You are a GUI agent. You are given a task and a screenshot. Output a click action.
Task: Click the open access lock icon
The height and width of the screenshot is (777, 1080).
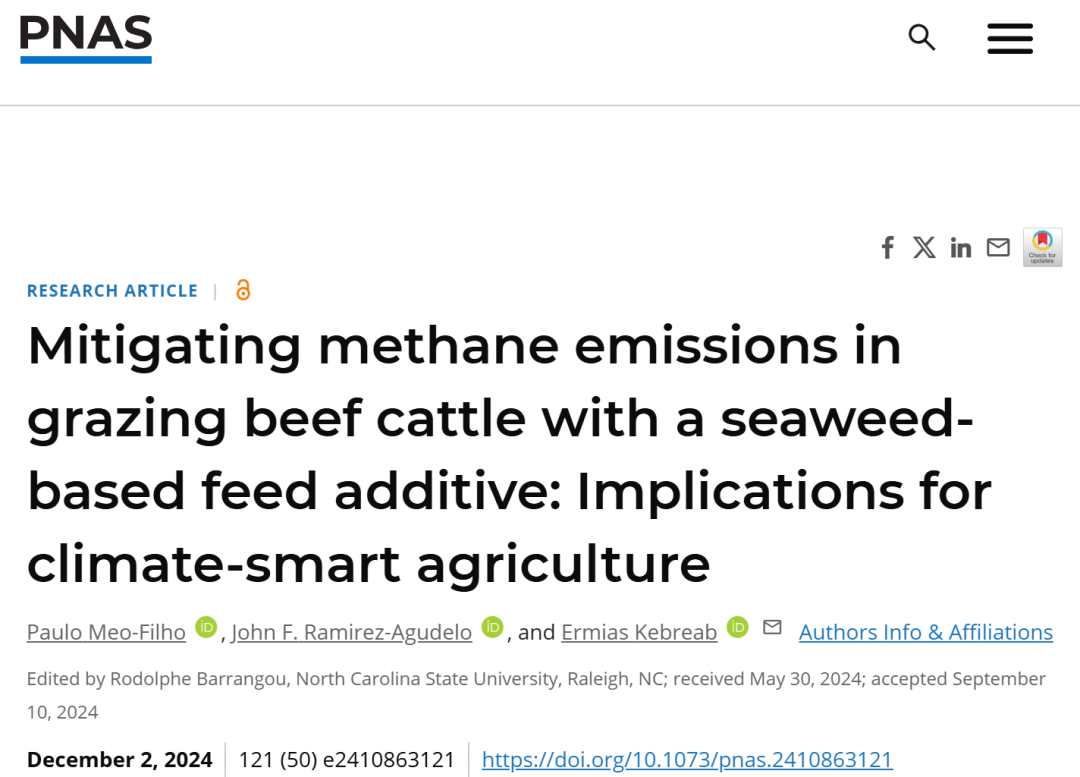(243, 290)
